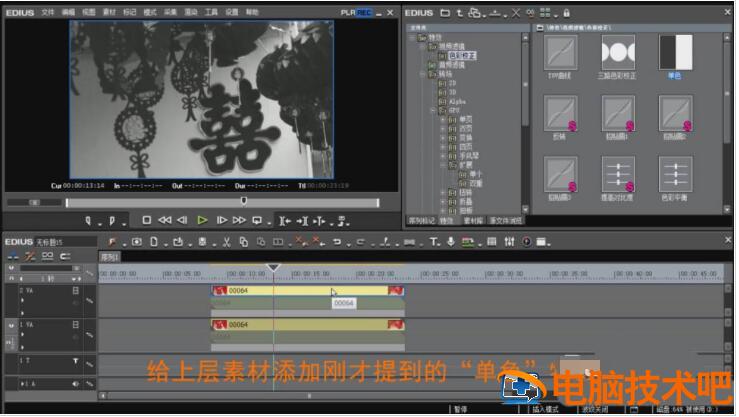
Task: Switch to the 序列标记 tab
Action: tap(421, 221)
